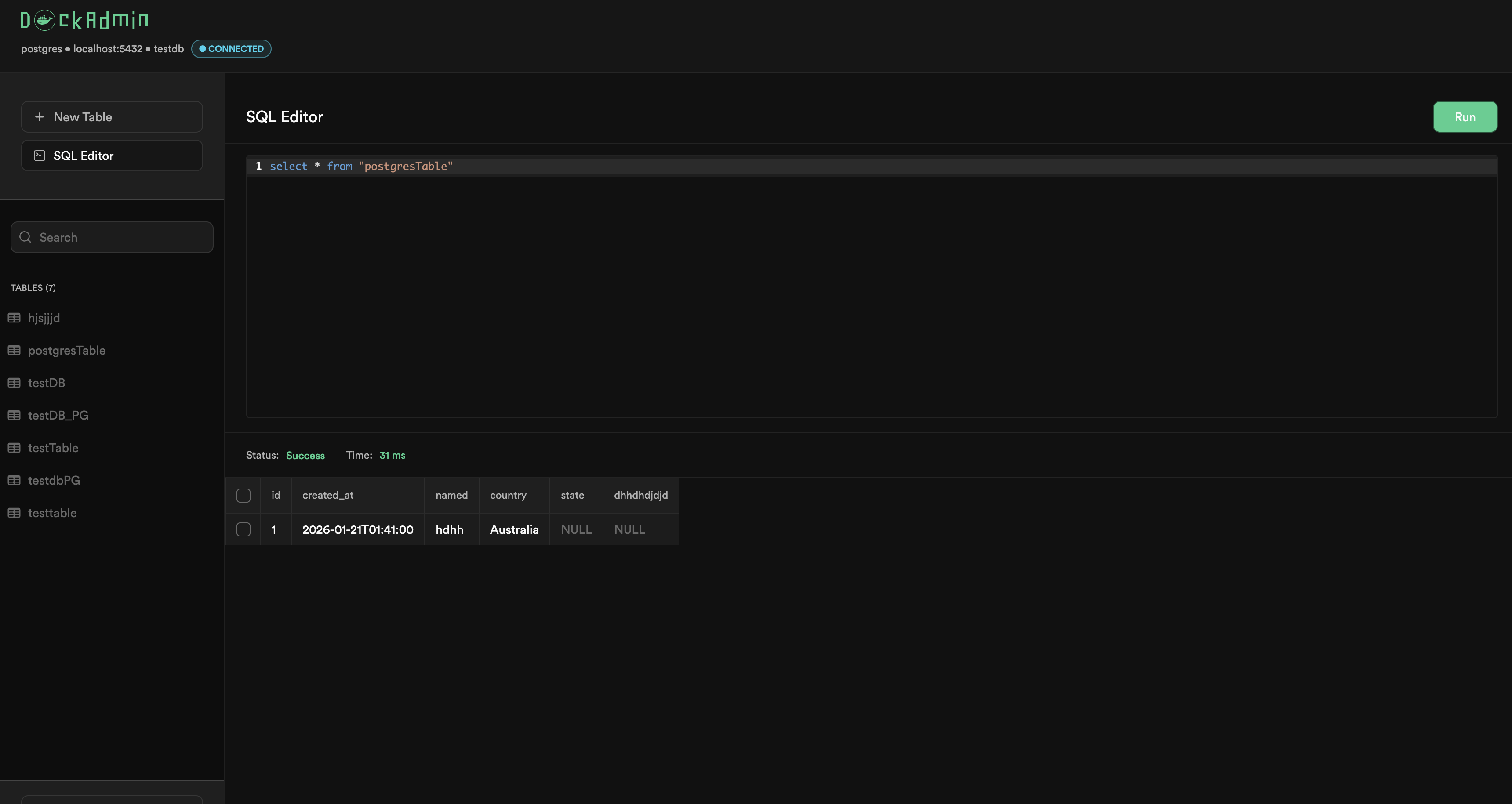Create a New Table
1512x804 pixels.
tap(112, 117)
